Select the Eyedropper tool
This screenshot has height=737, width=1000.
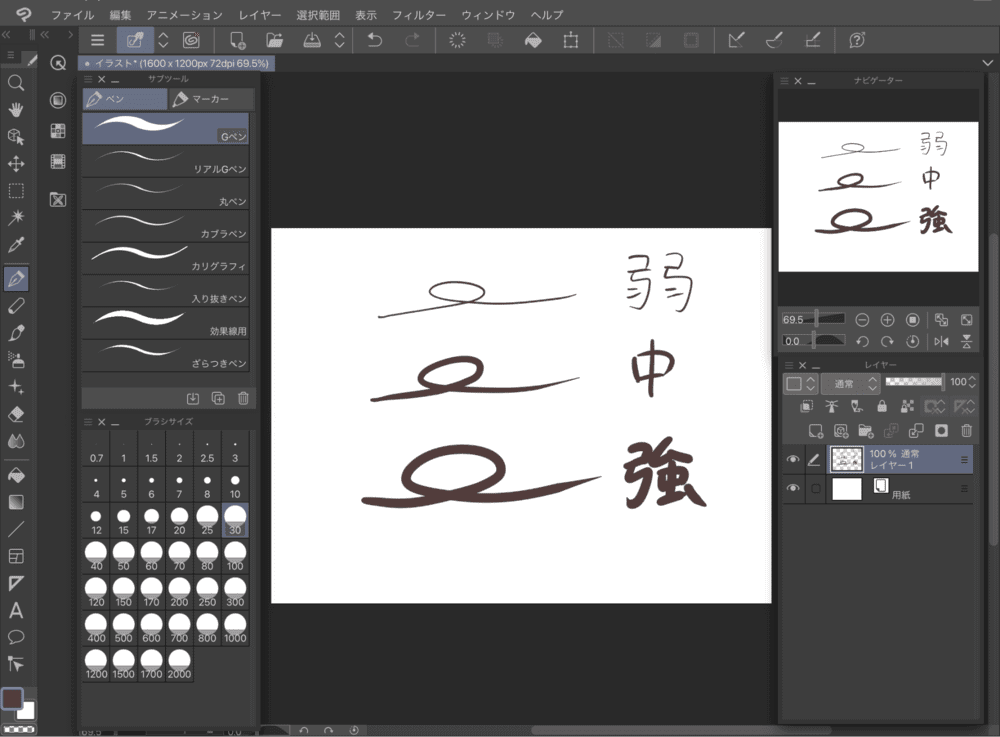[16, 245]
